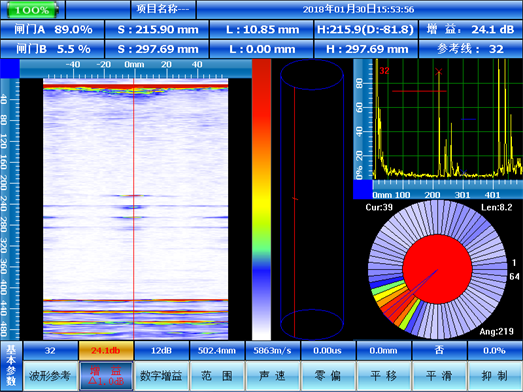This screenshot has height=392, width=523.
Task: Toggle the 平滑 smoothing option
Action: (x=439, y=376)
